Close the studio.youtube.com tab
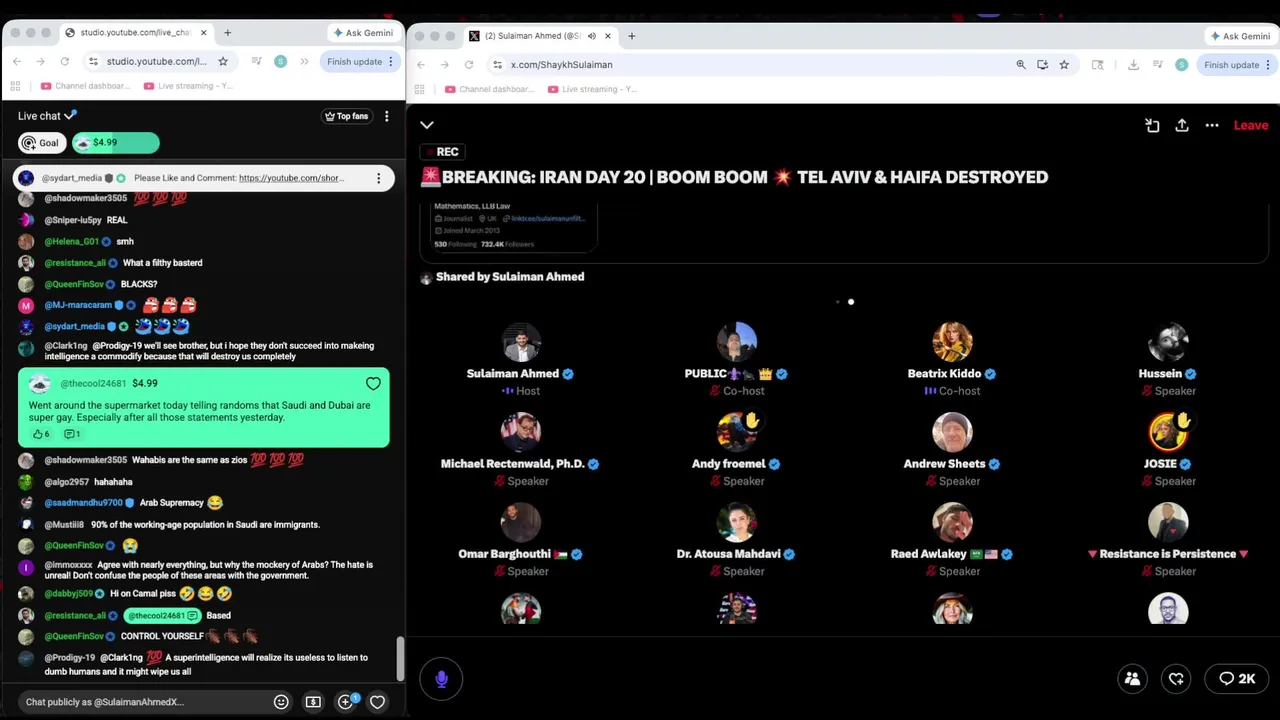Image resolution: width=1280 pixels, height=720 pixels. pyautogui.click(x=204, y=32)
